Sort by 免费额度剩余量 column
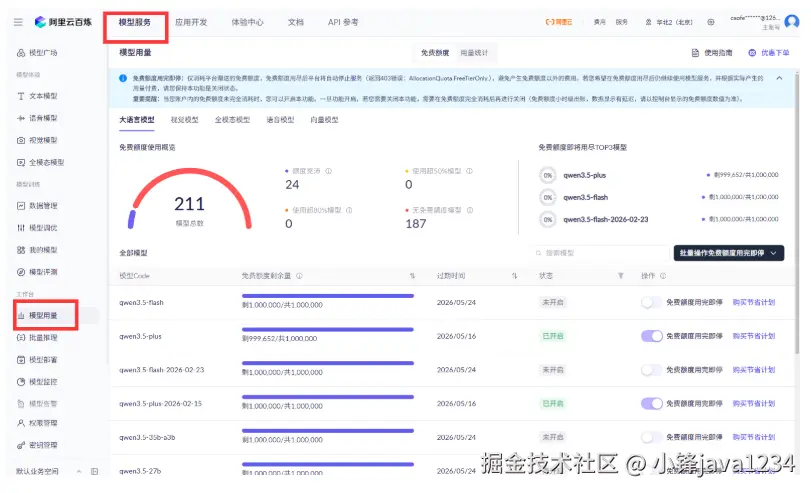The height and width of the screenshot is (493, 811). pos(412,276)
